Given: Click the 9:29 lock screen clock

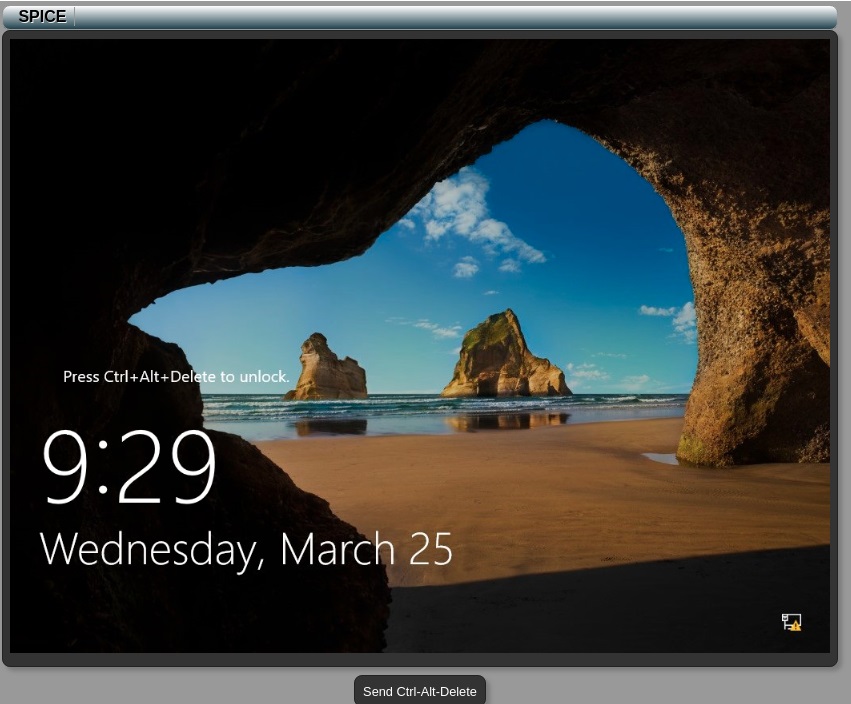Looking at the screenshot, I should point(129,467).
